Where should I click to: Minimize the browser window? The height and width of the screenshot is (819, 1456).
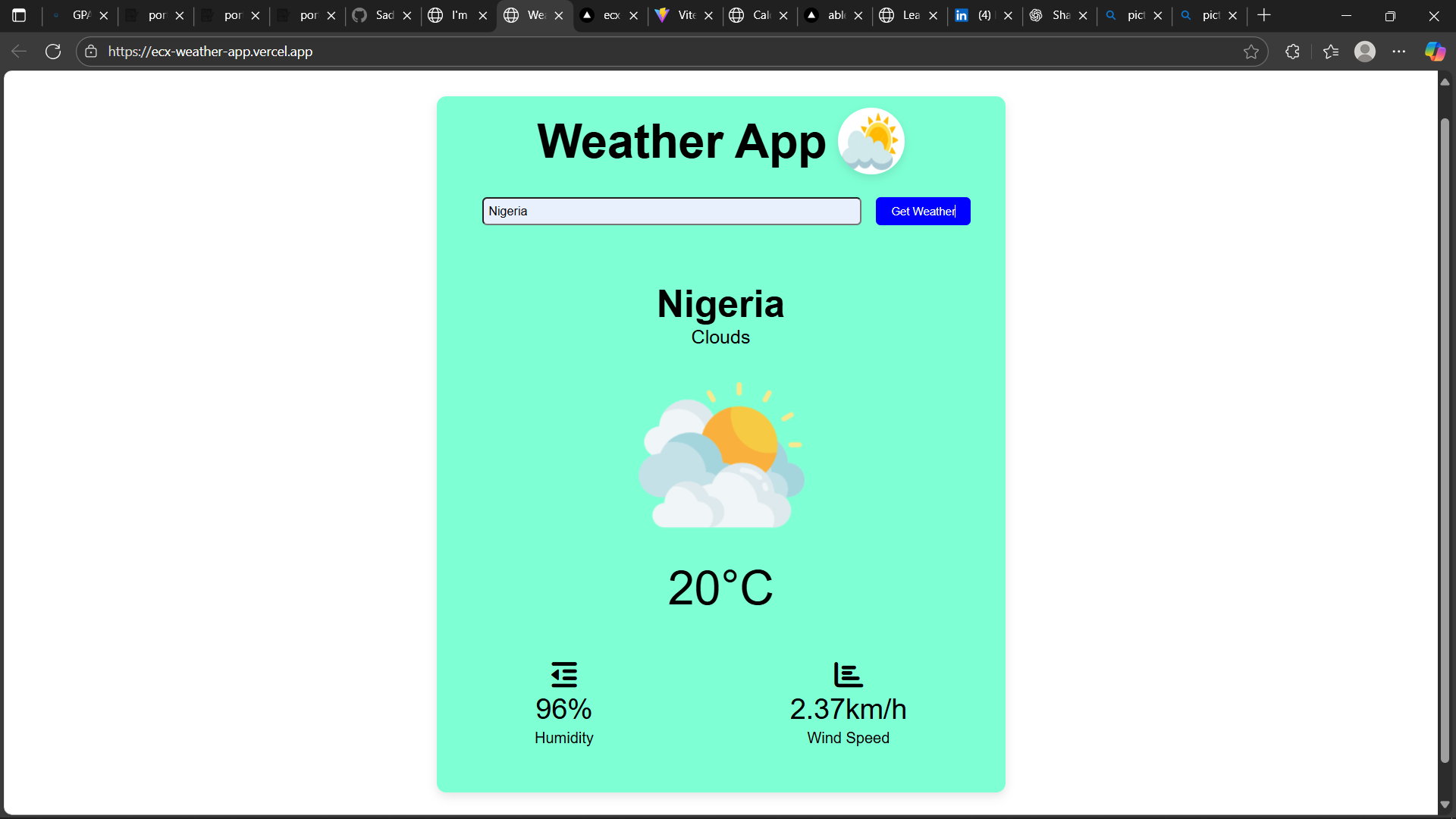[x=1347, y=15]
